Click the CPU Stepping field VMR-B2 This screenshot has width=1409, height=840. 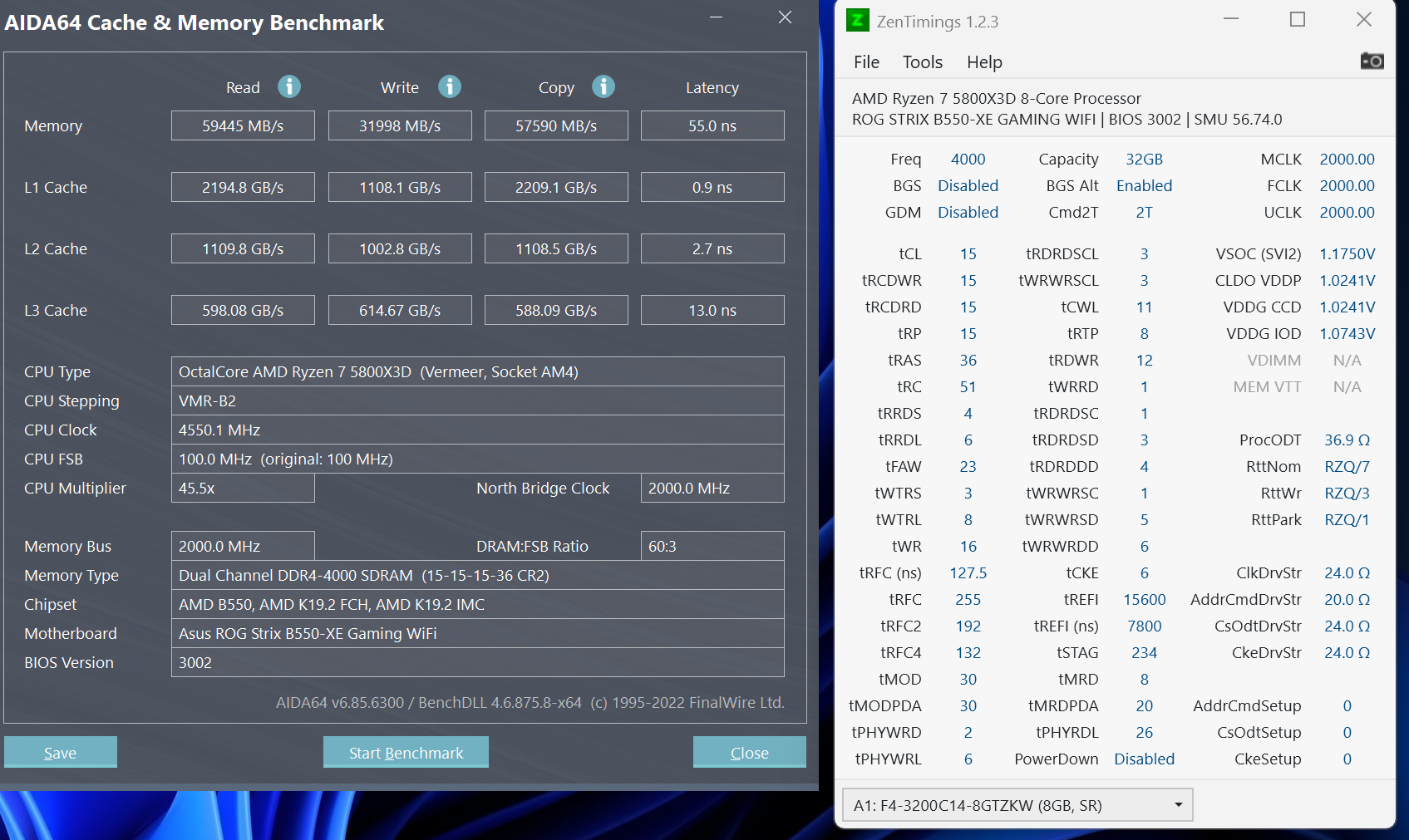[x=478, y=400]
